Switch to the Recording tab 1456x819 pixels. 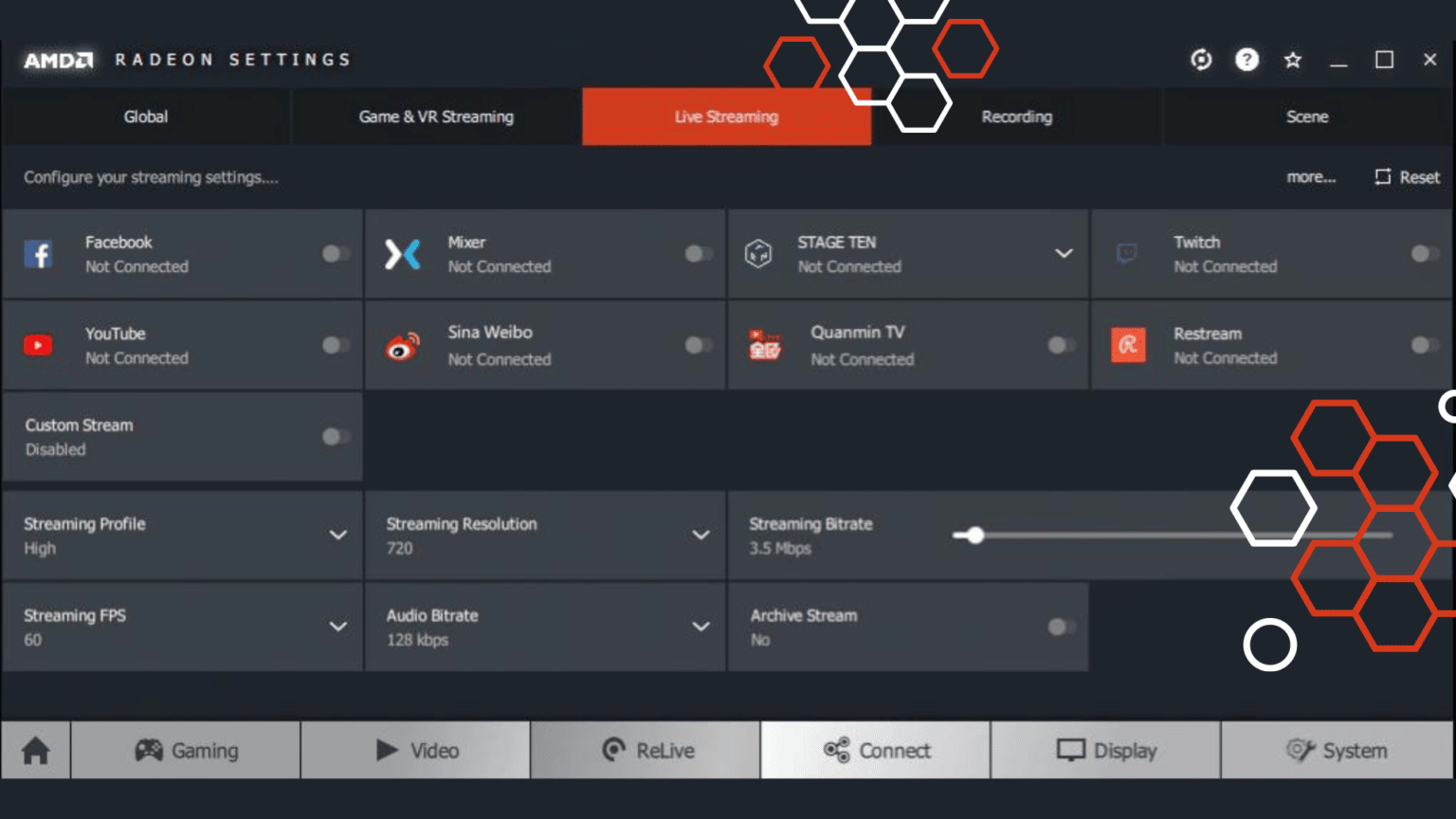click(1017, 117)
